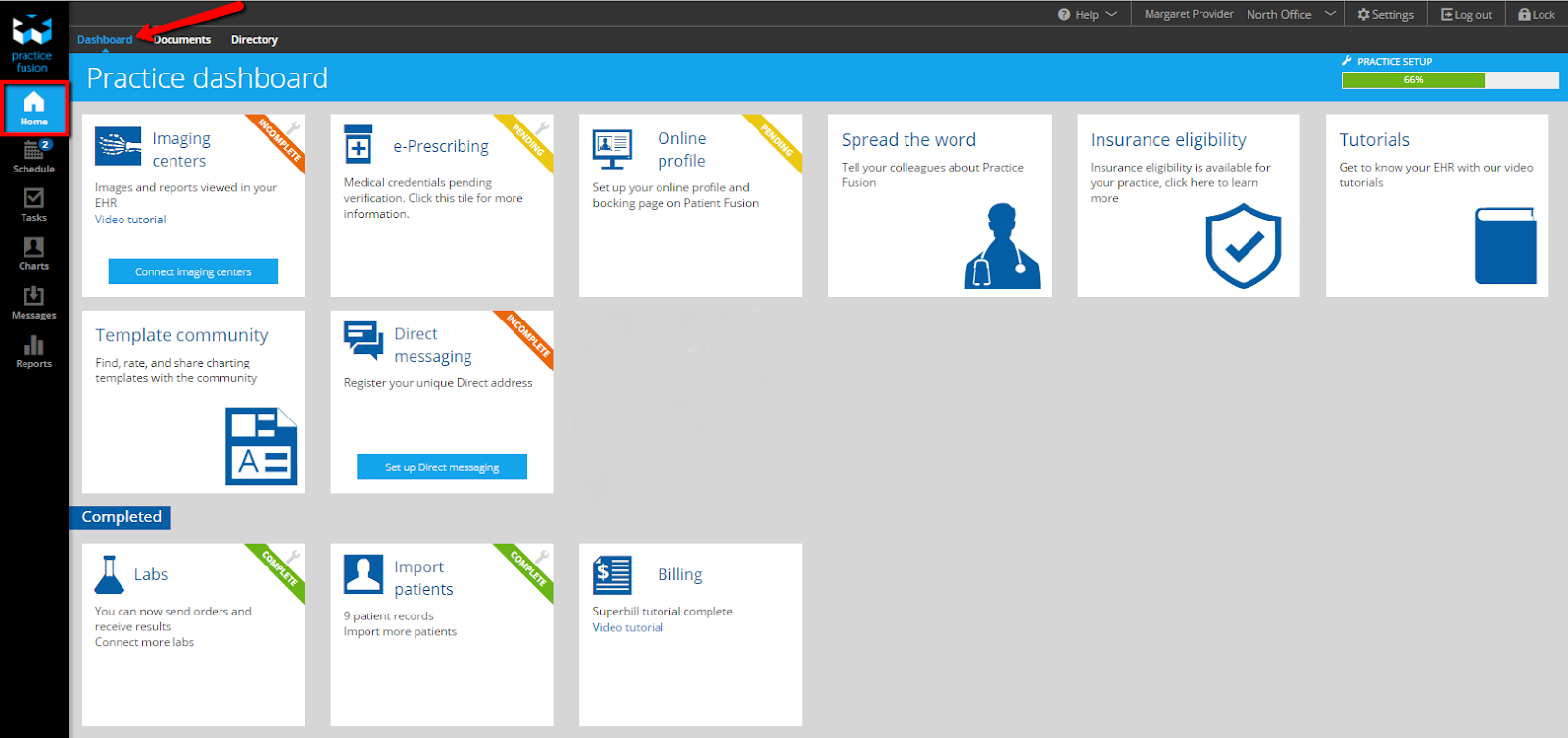
Task: Click 'Register your unique Direct address' text
Action: pyautogui.click(x=438, y=383)
